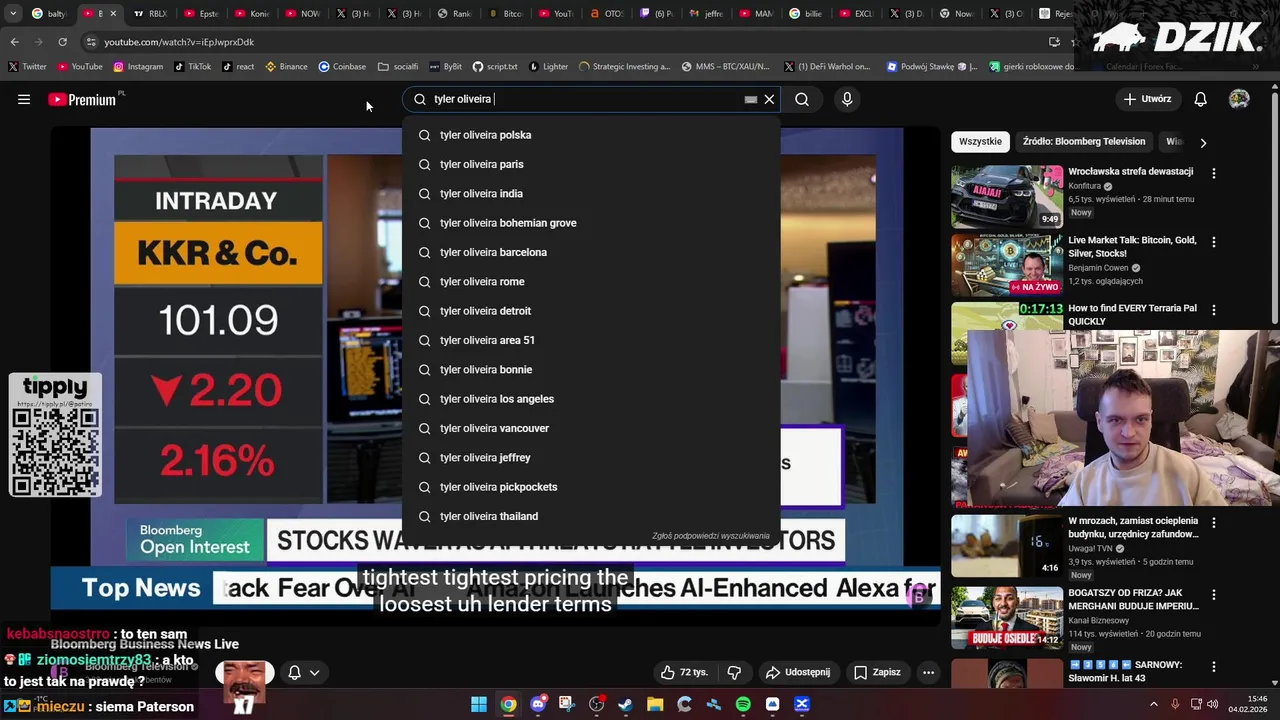
Task: Select the 'tyler oliveira india' suggestion
Action: 591,193
